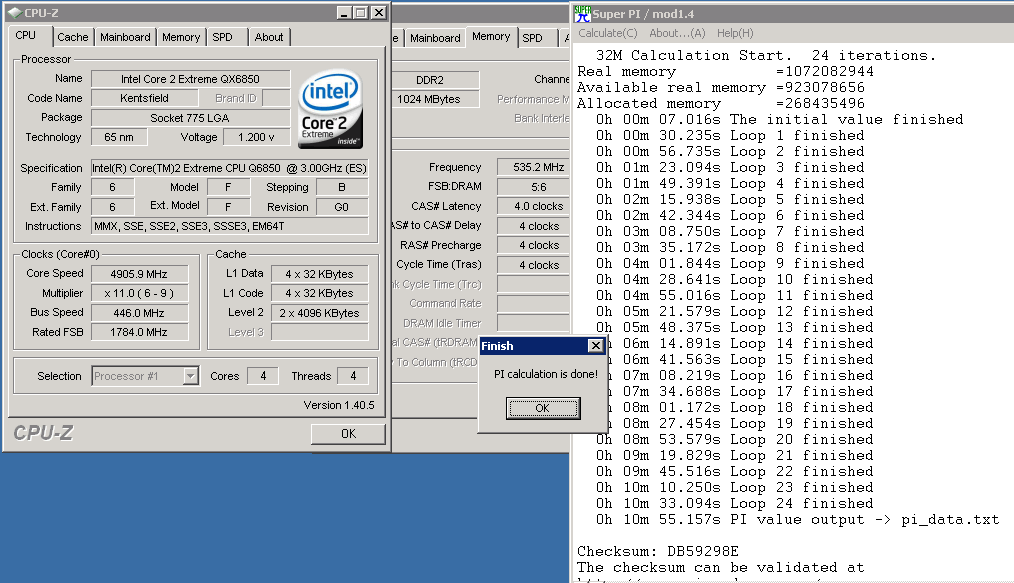Click the PI calculation is done message
This screenshot has height=583, width=1014.
(546, 374)
